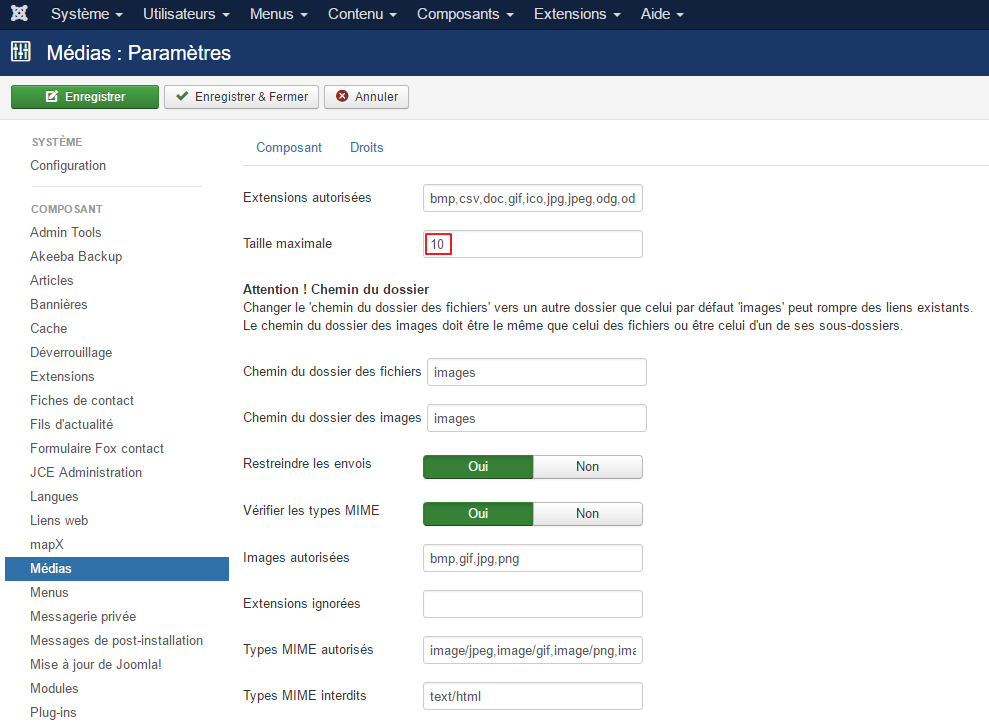Click the green Enregistrer save button
The width and height of the screenshot is (989, 728).
coord(85,97)
